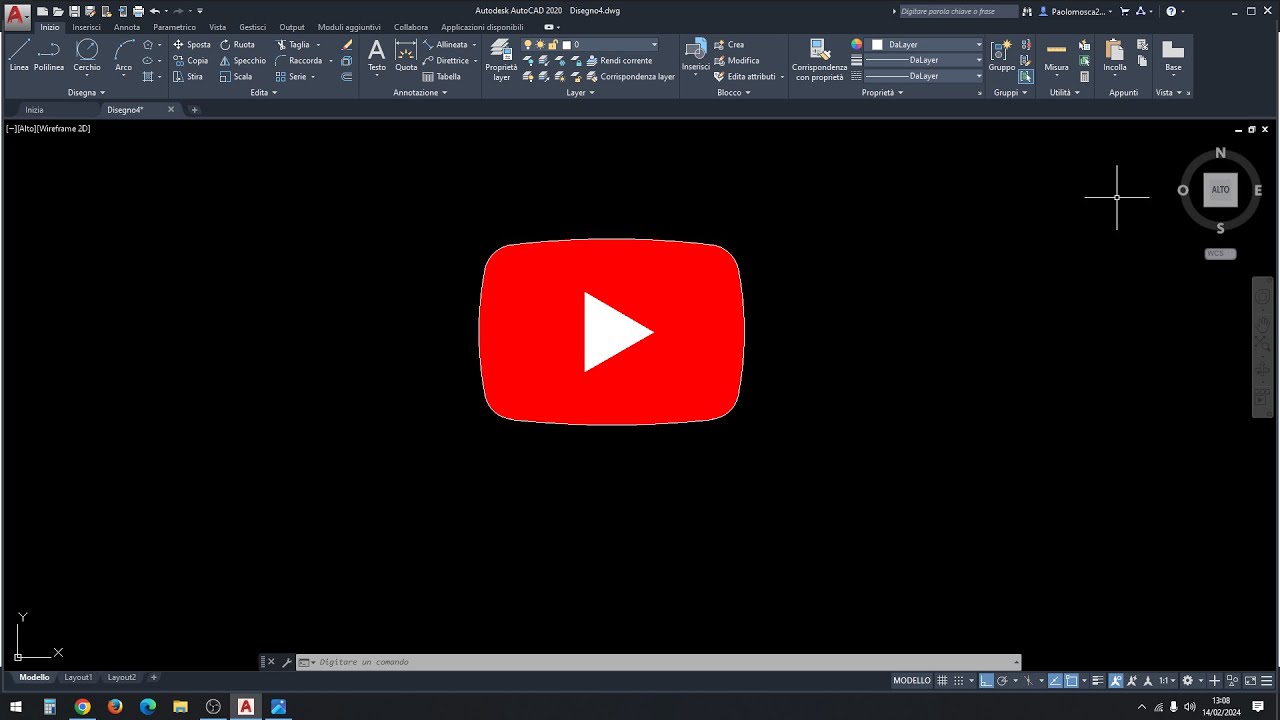Image resolution: width=1280 pixels, height=720 pixels.
Task: Click Corrispondenza con proprietà tool
Action: [x=819, y=60]
